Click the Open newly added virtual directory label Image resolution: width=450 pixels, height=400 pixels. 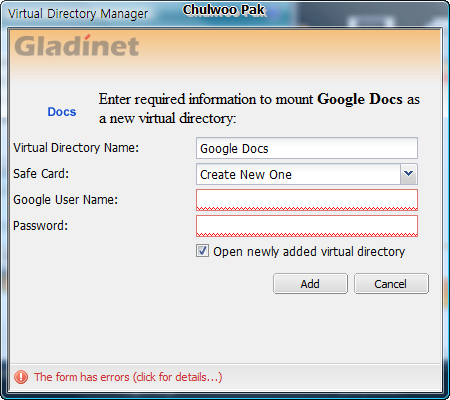click(309, 251)
